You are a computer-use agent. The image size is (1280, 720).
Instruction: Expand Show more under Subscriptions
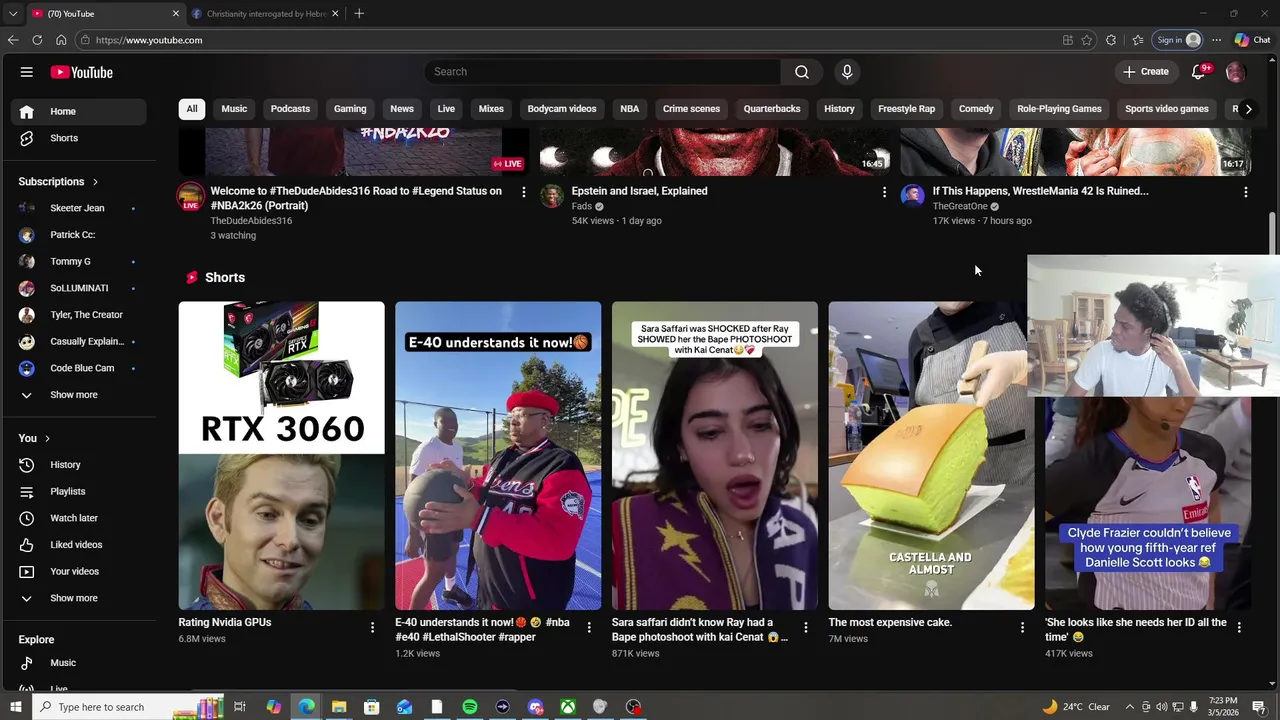tap(81, 395)
